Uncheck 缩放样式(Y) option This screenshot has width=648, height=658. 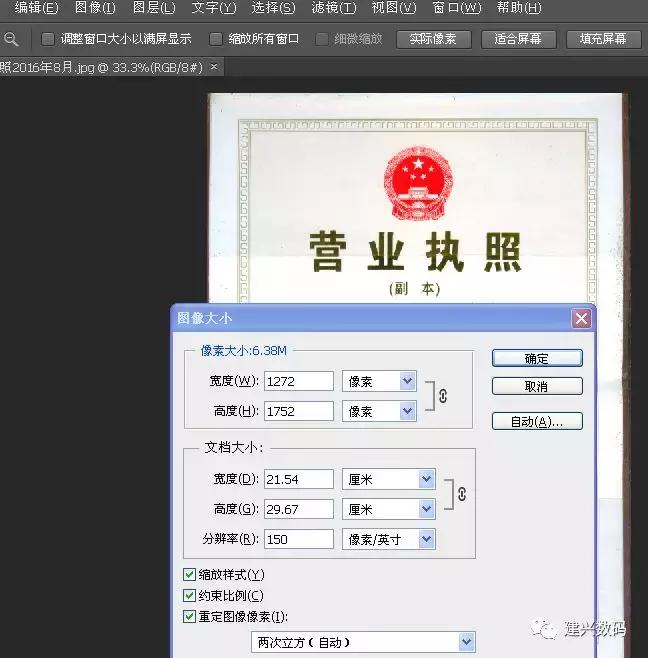(x=189, y=574)
